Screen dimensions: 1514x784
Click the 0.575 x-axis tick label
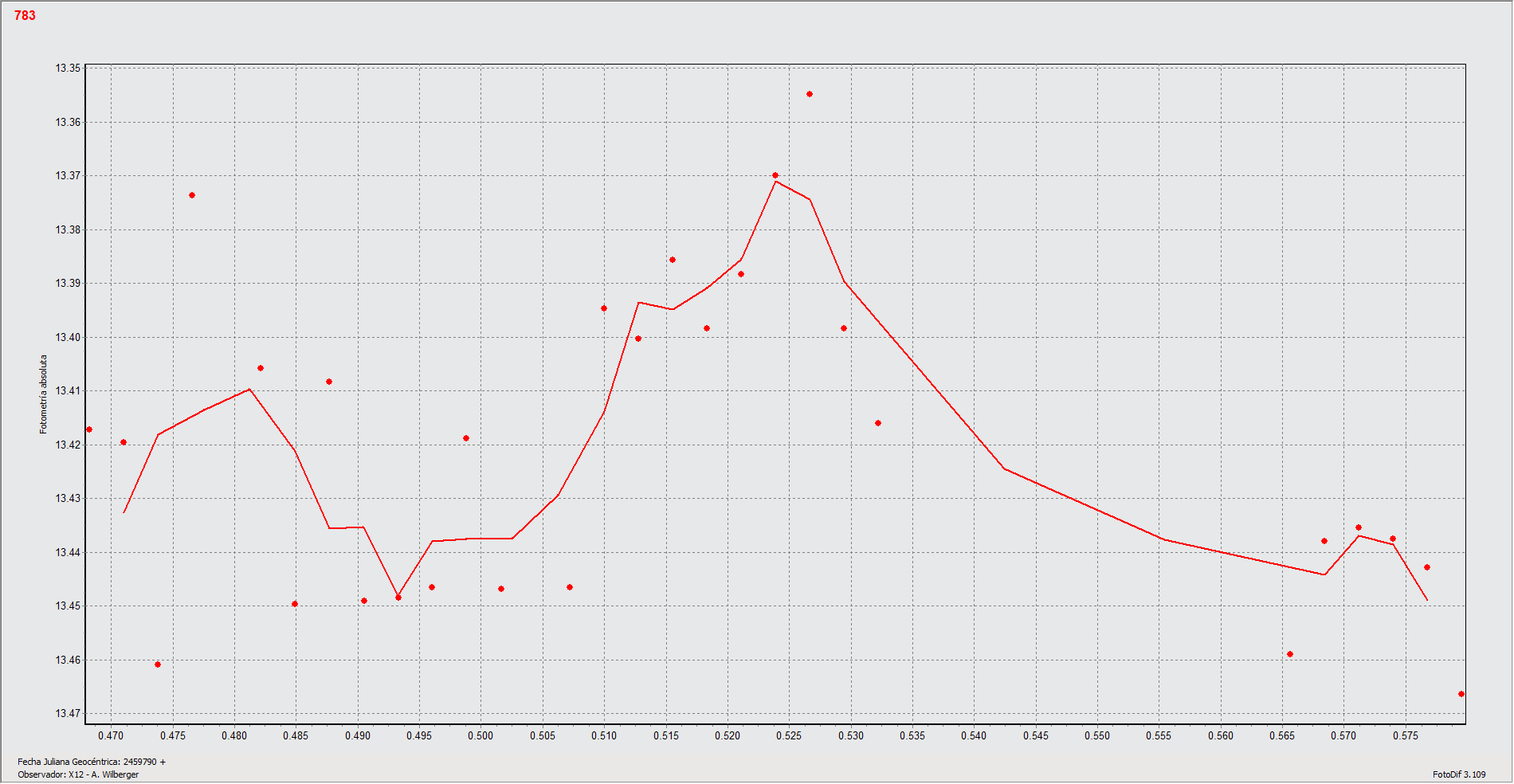[x=1406, y=735]
